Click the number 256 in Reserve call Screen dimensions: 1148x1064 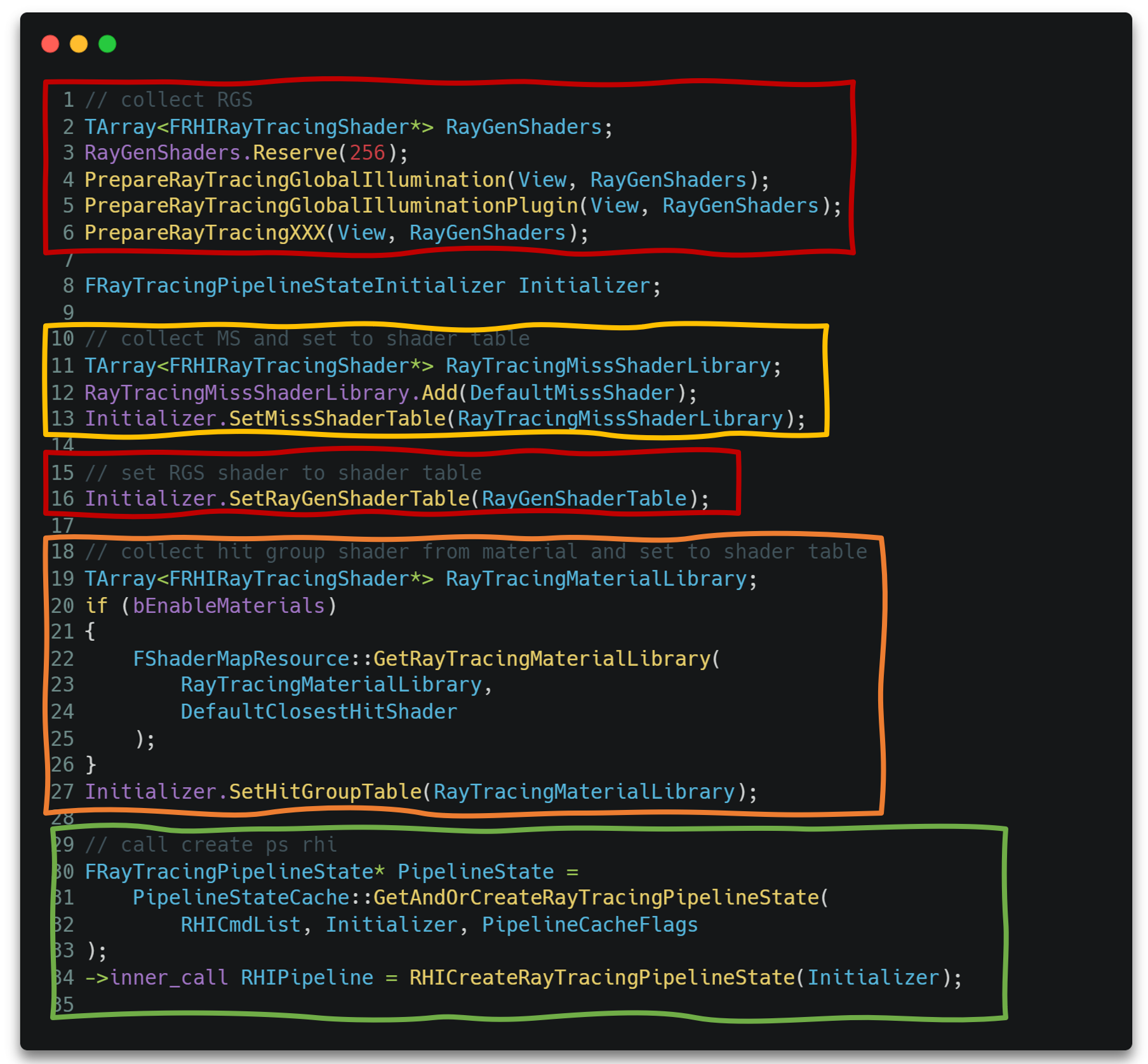click(x=367, y=153)
